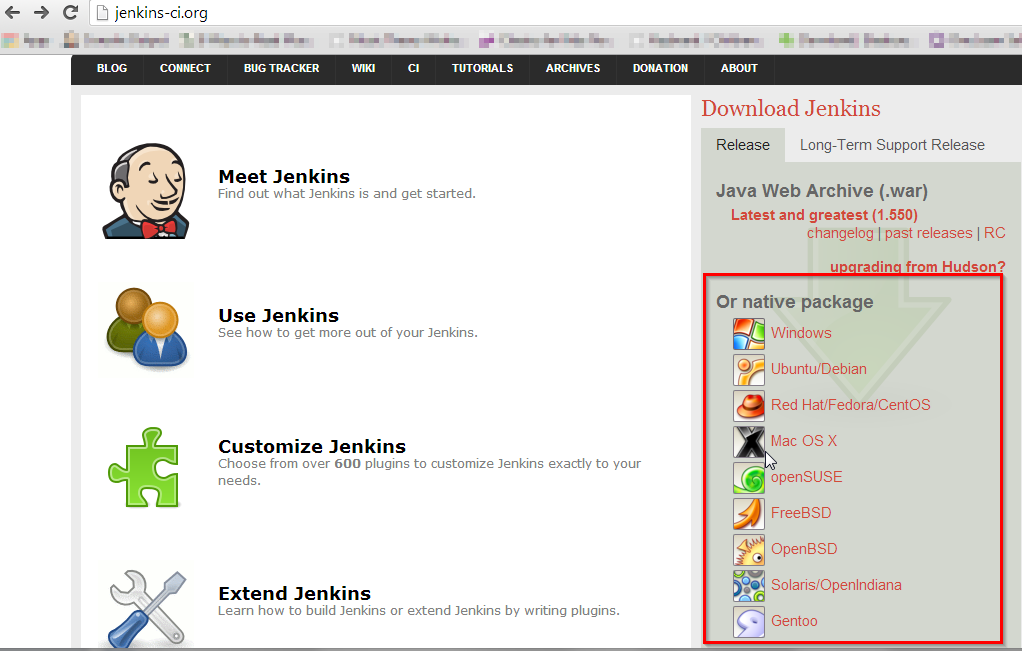Reload the page with the refresh icon
Screen dimensions: 1022x651
70,12
